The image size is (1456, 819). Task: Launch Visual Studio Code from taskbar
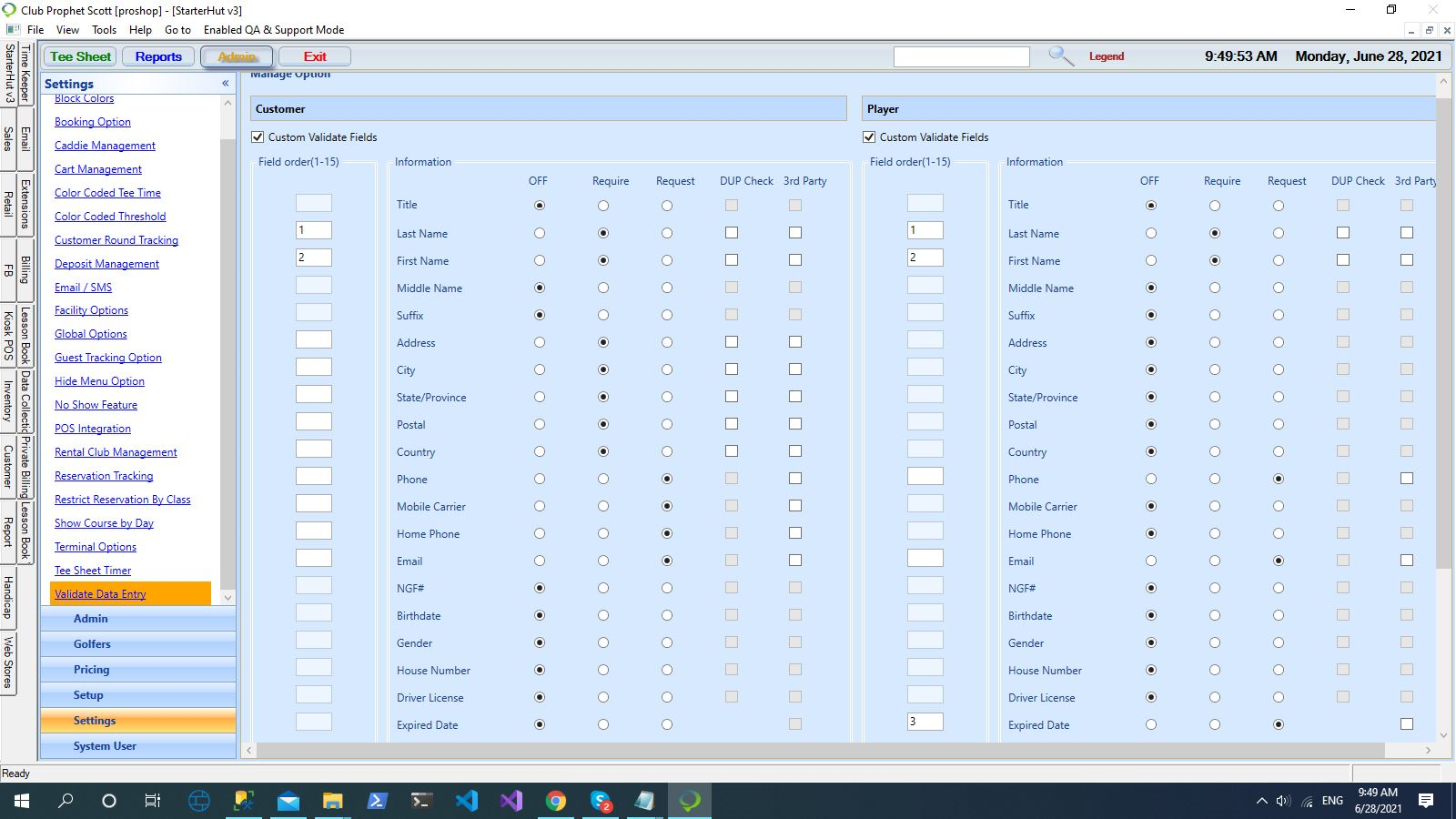click(x=467, y=801)
